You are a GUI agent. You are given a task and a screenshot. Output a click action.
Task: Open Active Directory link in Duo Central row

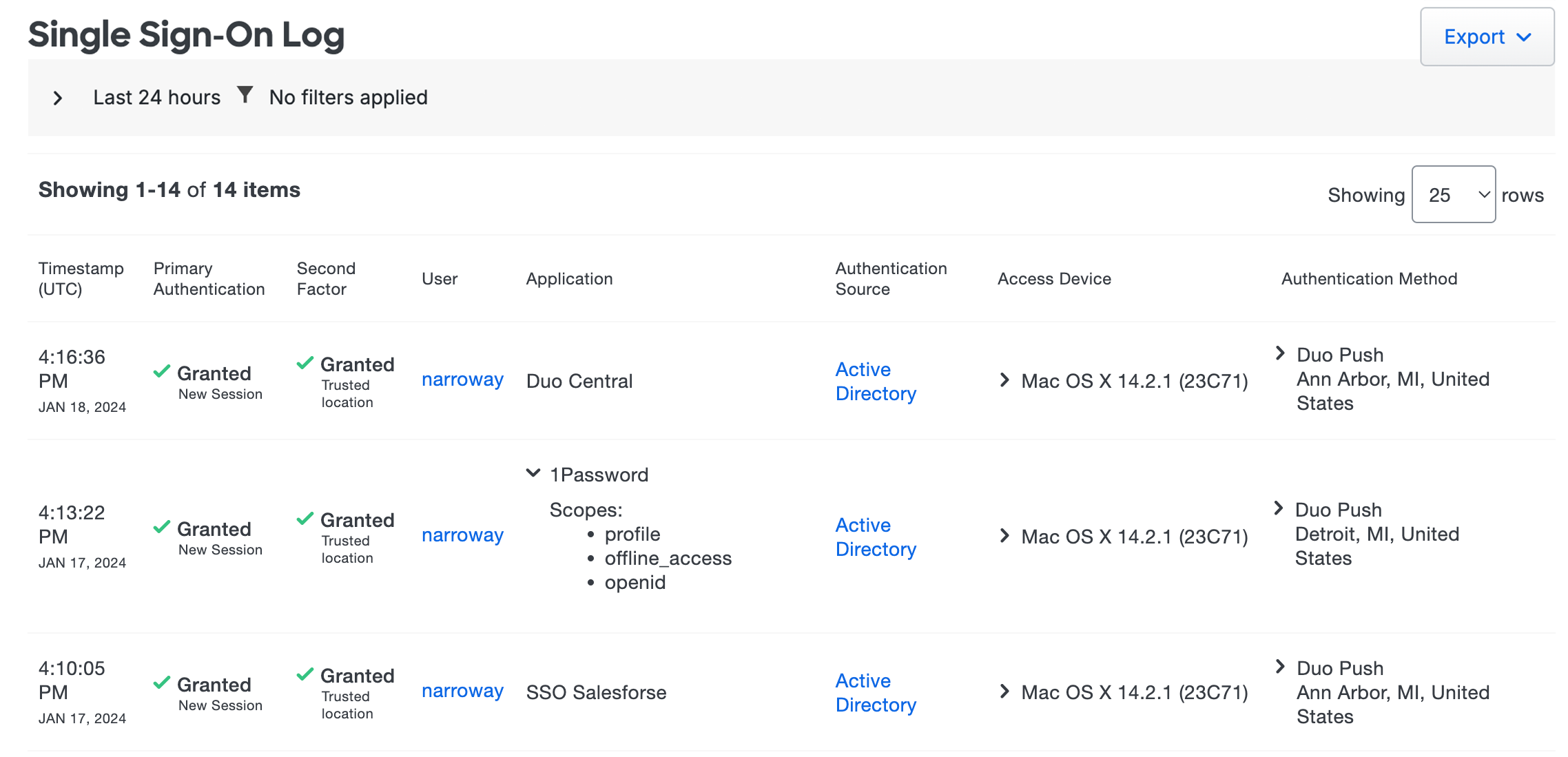876,381
